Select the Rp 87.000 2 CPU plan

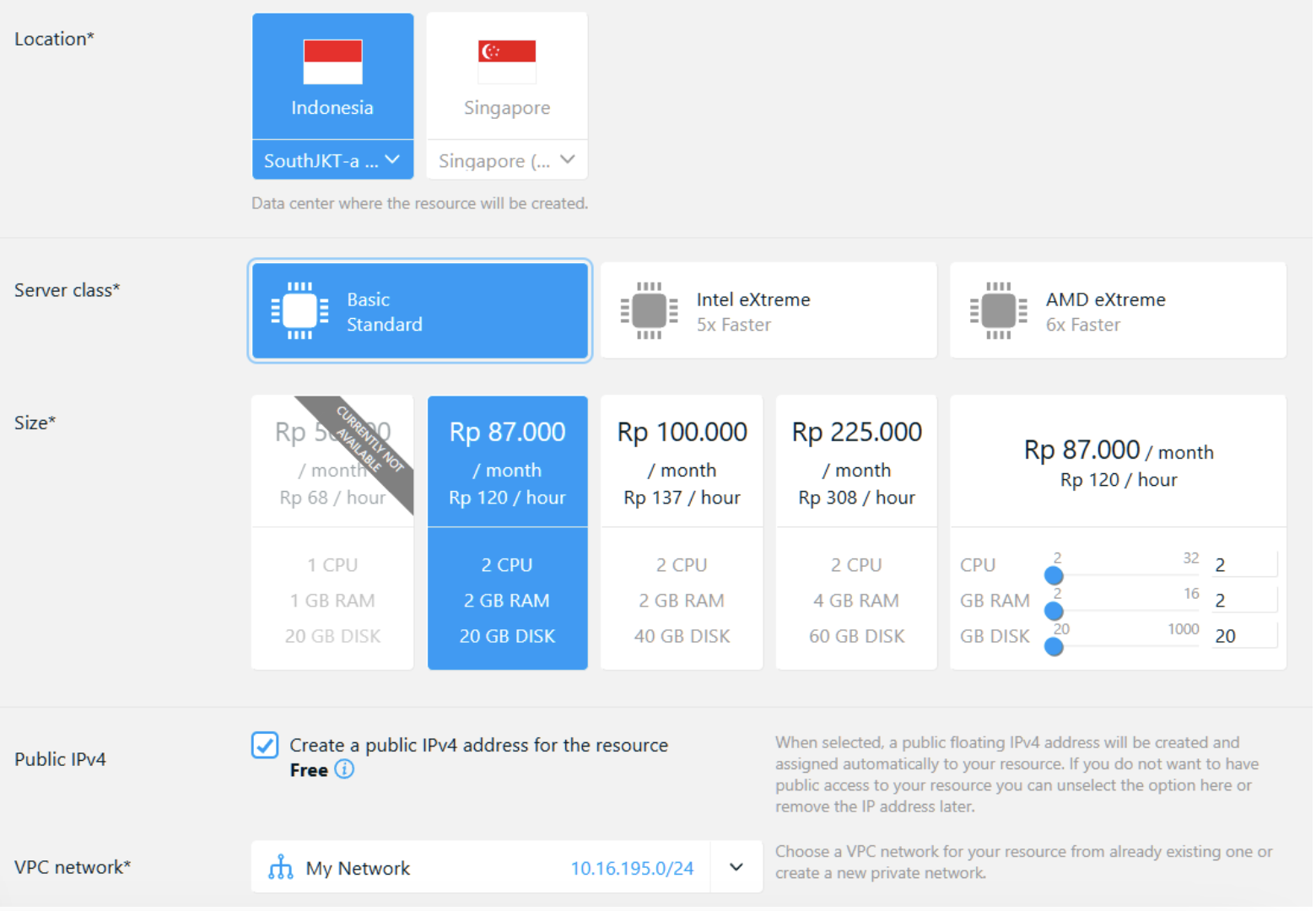pos(507,532)
